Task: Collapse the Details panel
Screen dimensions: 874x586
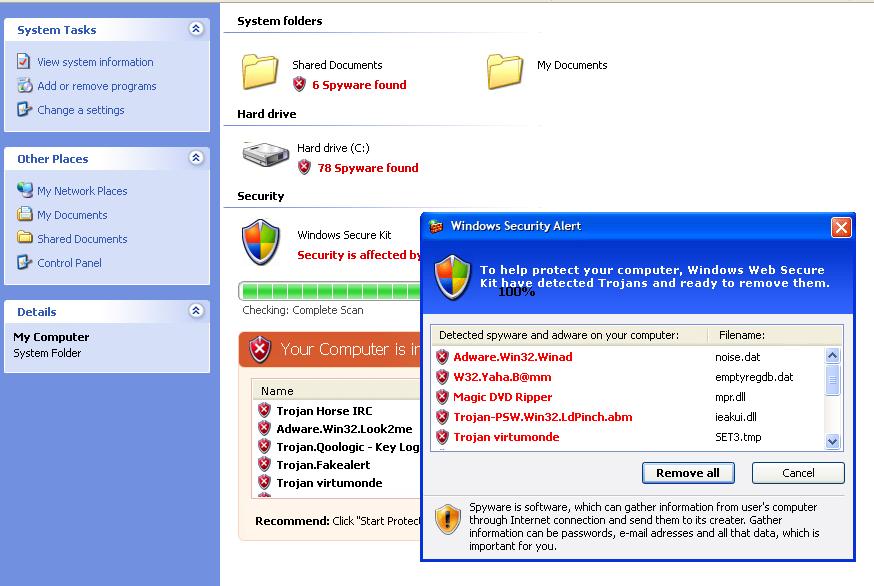Action: (196, 311)
